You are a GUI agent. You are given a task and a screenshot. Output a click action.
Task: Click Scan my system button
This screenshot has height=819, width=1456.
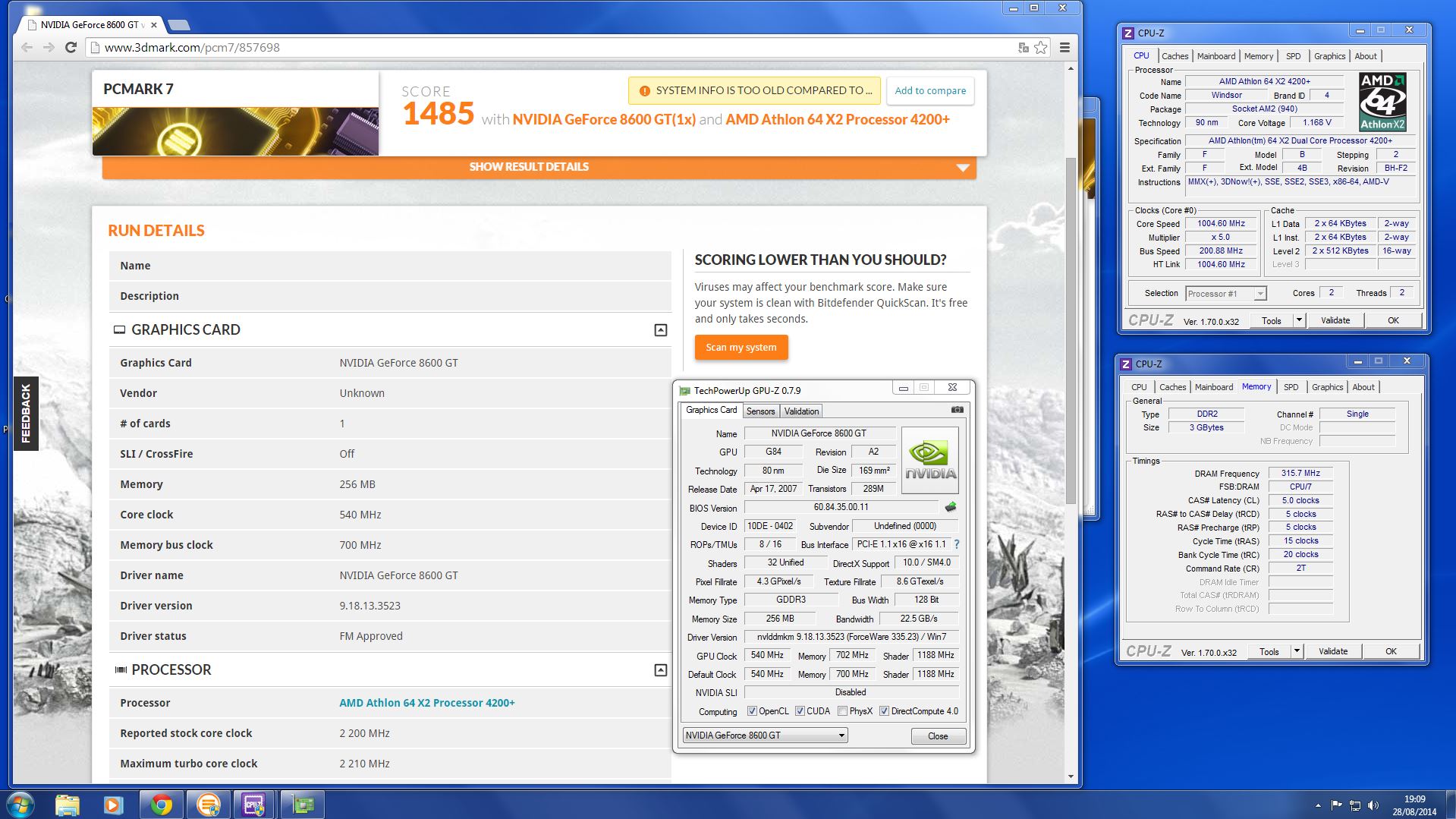point(741,347)
